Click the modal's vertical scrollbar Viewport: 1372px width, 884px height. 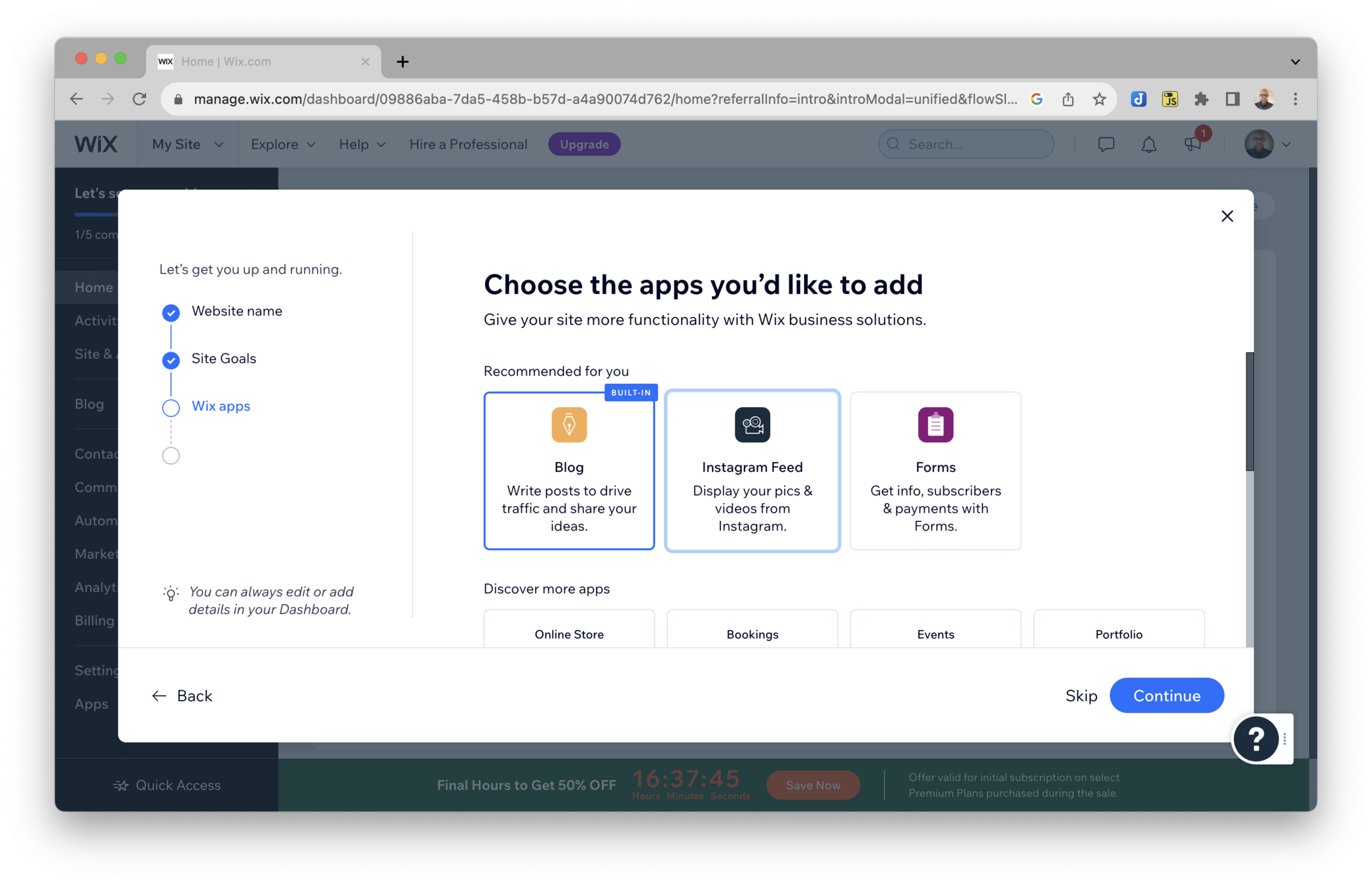[1249, 411]
